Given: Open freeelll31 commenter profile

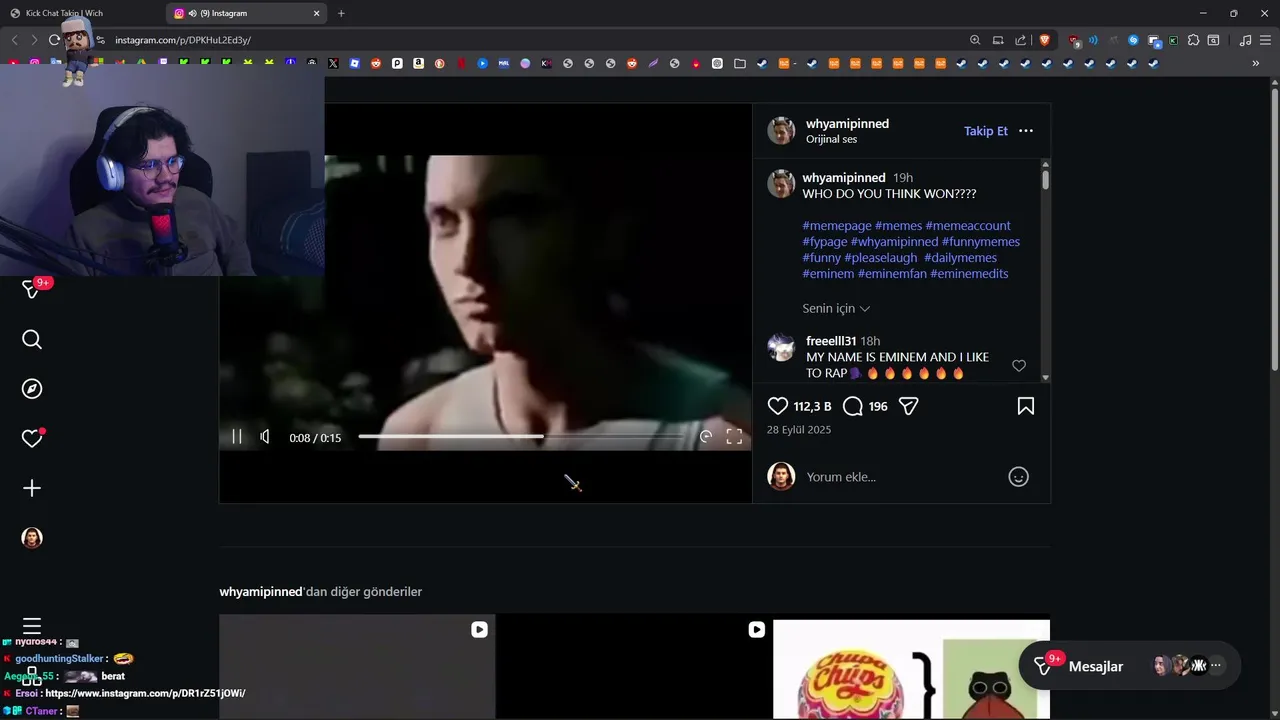Looking at the screenshot, I should click(831, 341).
